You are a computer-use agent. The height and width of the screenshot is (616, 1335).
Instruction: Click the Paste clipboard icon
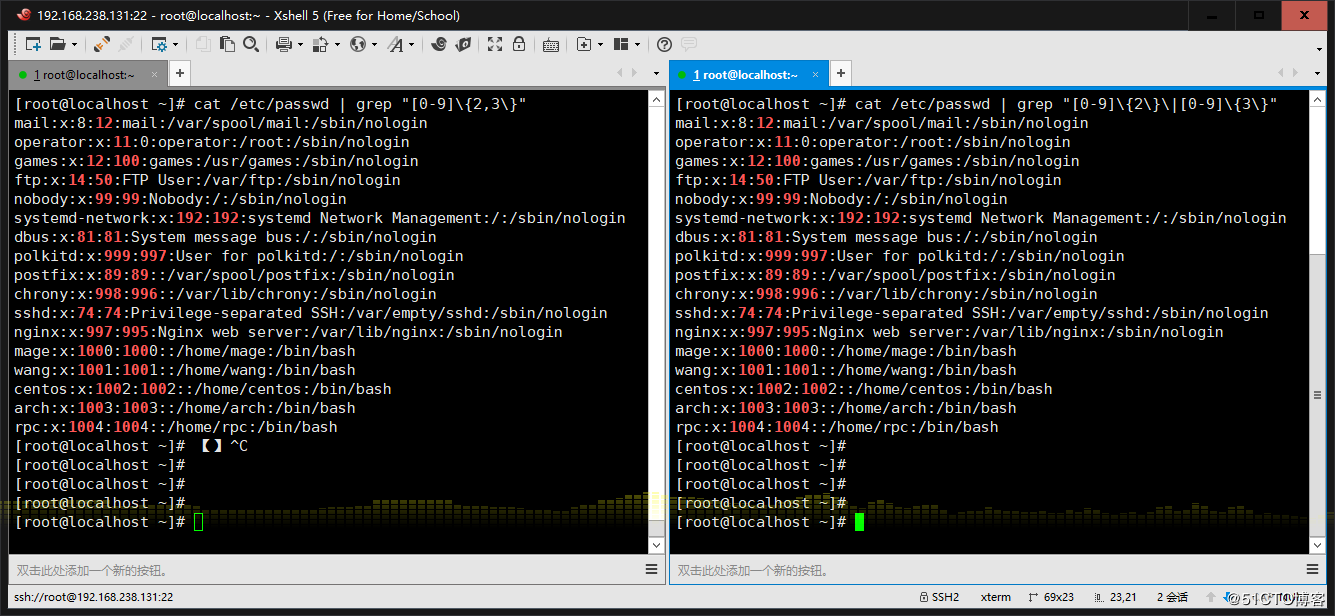pyautogui.click(x=227, y=44)
